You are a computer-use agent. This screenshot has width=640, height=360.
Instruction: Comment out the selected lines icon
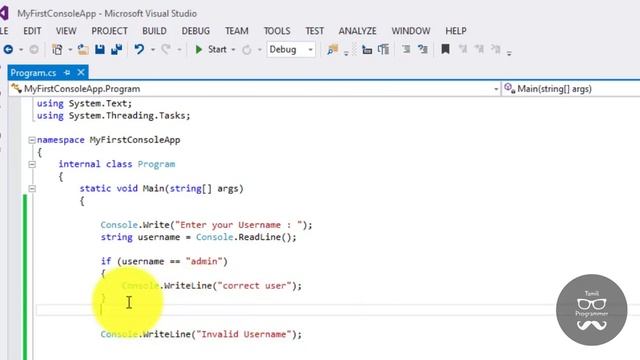point(406,50)
